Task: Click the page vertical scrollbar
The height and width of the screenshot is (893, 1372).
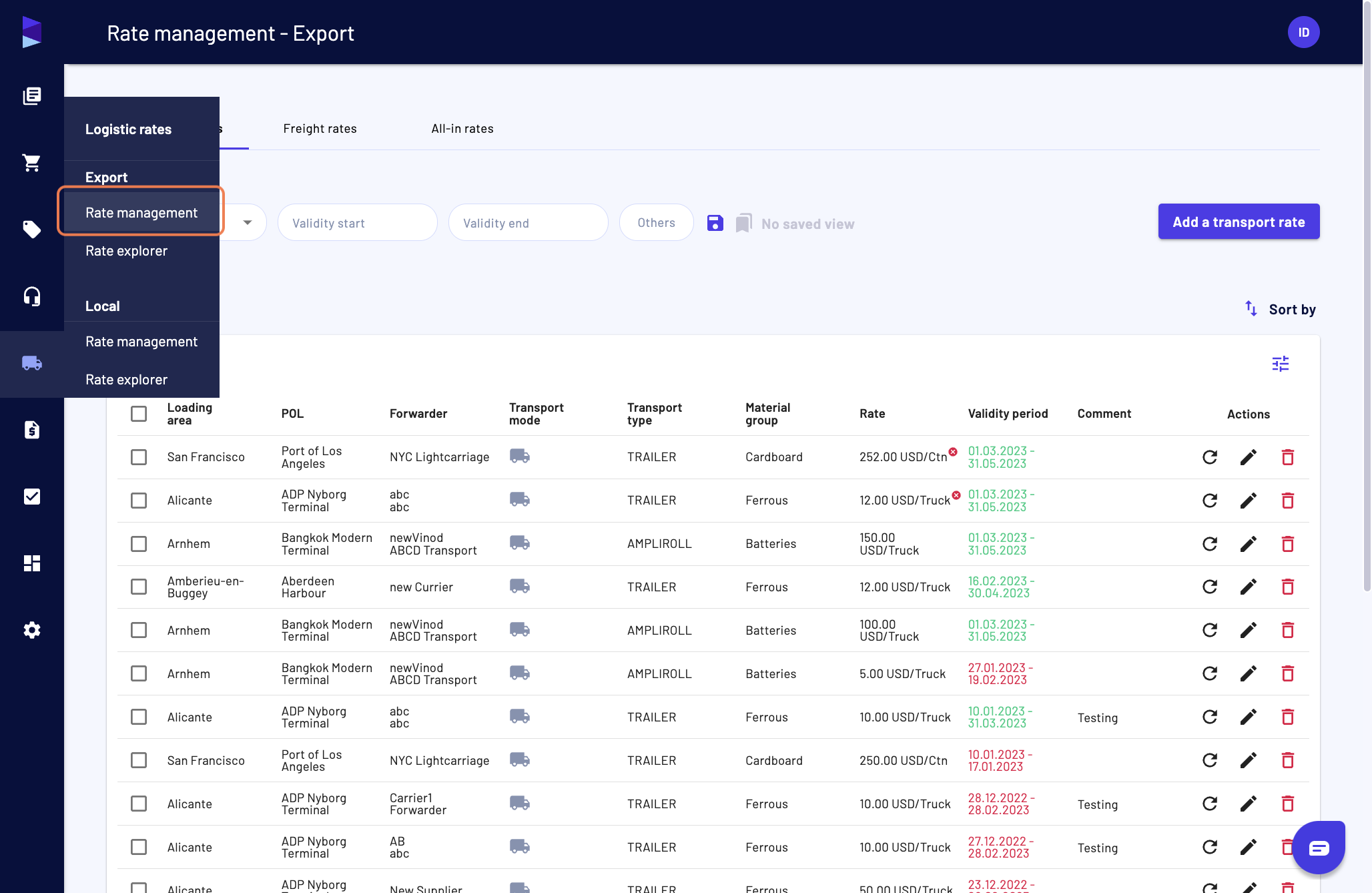Action: tap(1367, 297)
